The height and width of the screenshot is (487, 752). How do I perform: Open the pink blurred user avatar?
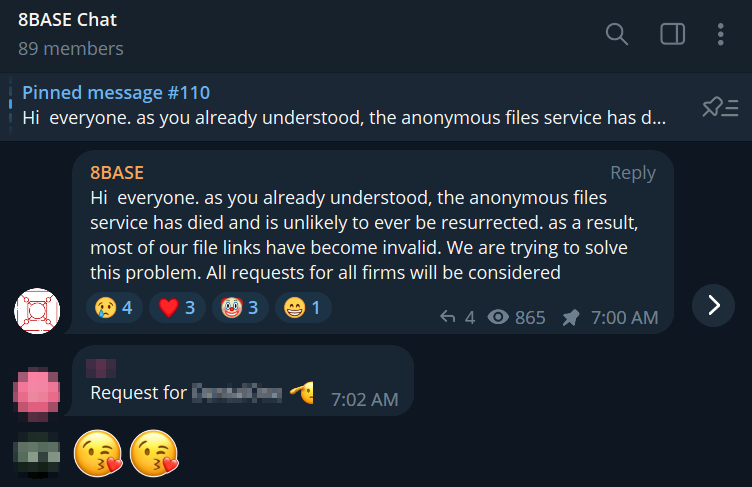point(37,393)
